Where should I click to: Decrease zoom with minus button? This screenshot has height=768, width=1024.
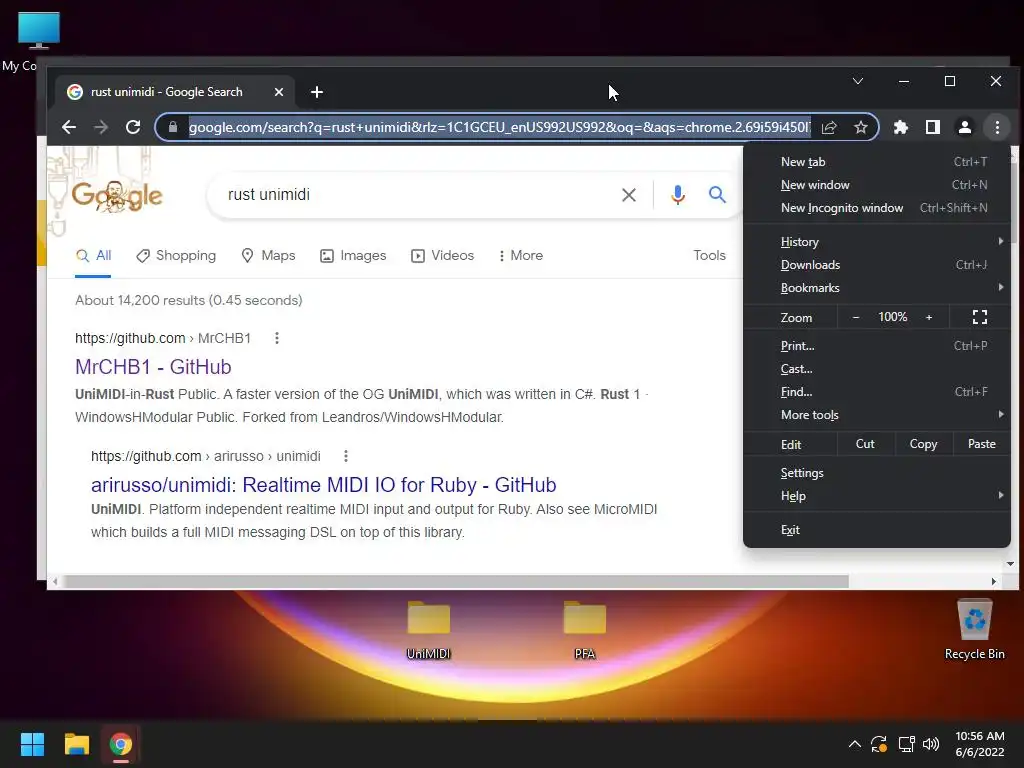point(856,317)
